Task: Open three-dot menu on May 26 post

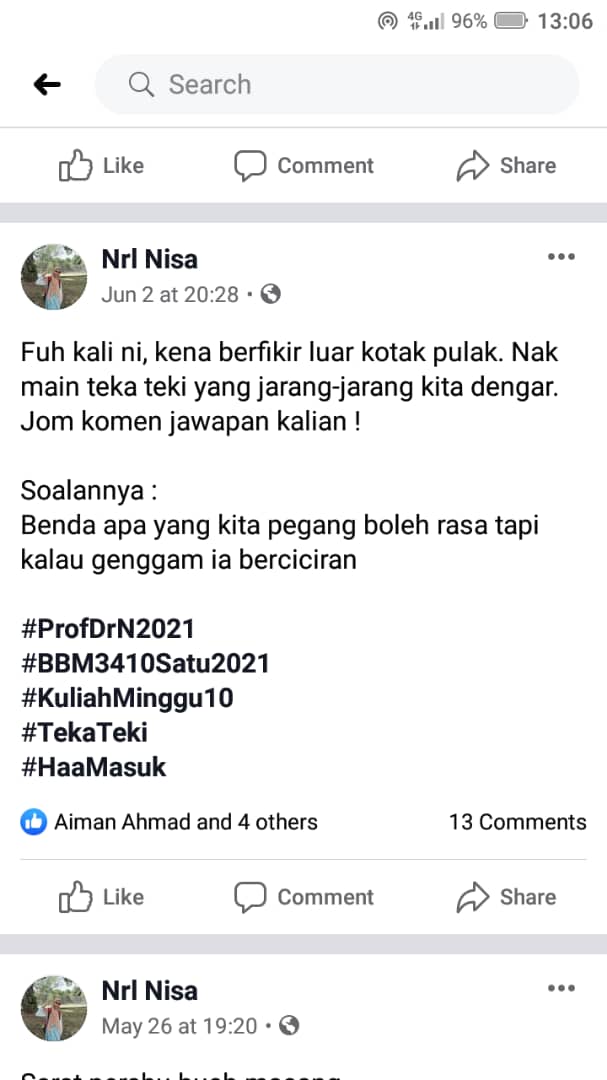Action: tap(561, 988)
